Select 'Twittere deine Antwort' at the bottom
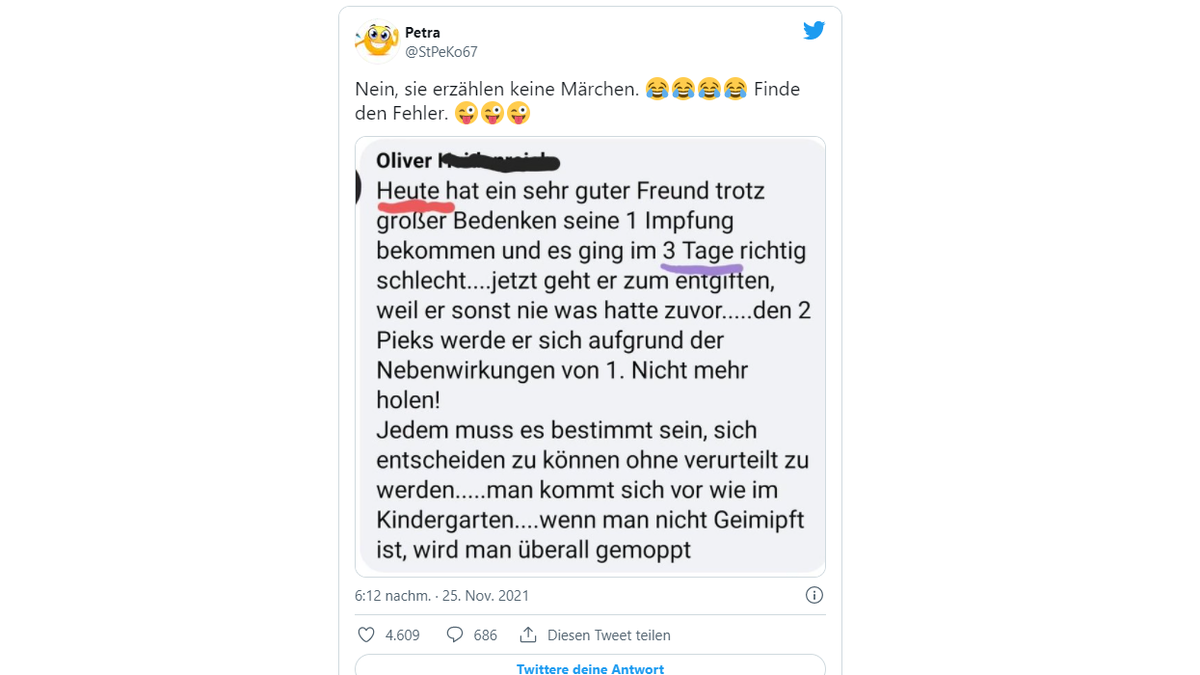The width and height of the screenshot is (1200, 675). 590,667
